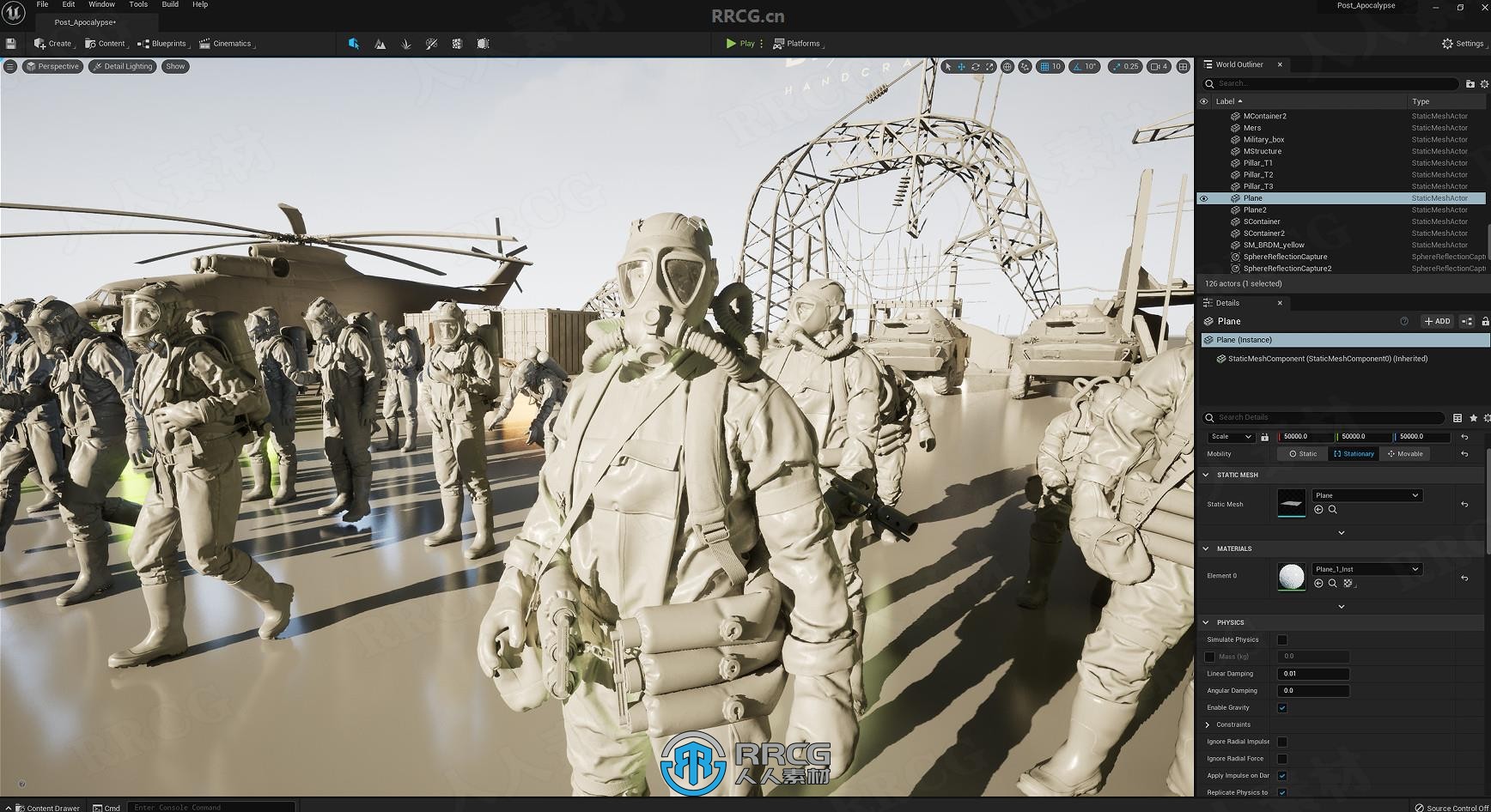Save the current level with disk icon
This screenshot has width=1491, height=812.
click(10, 44)
